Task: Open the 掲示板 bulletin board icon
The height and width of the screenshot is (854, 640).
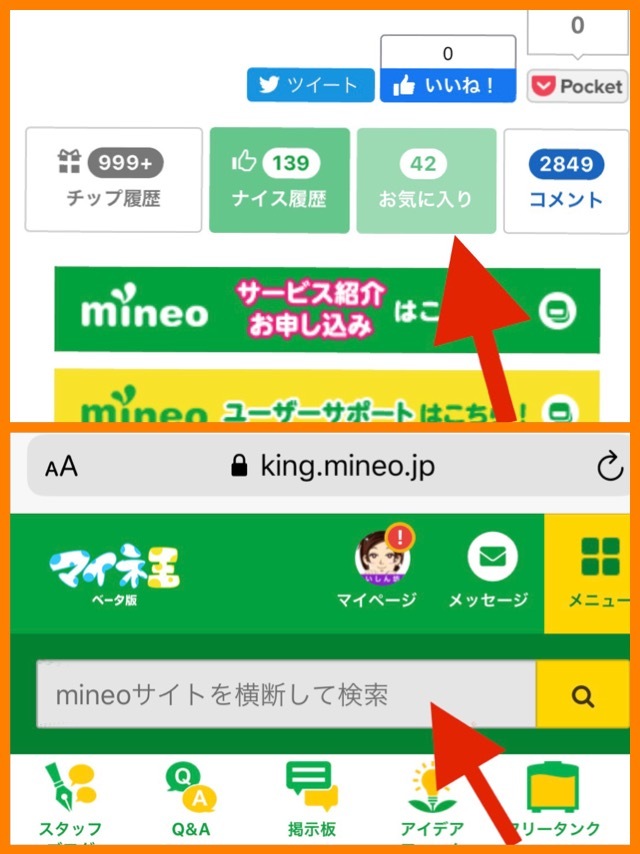Action: (x=312, y=800)
